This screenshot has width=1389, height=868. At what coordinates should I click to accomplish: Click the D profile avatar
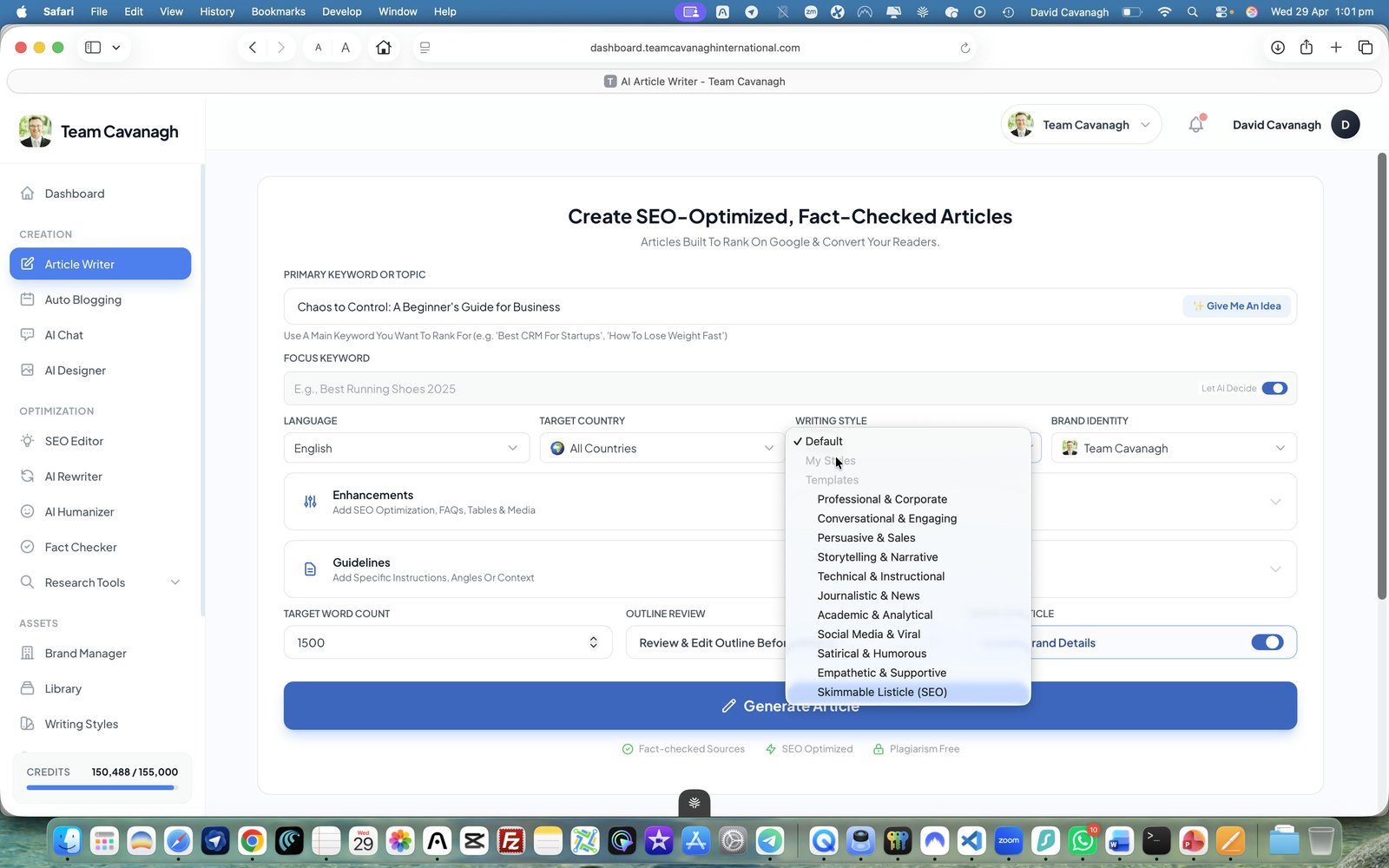(1346, 124)
